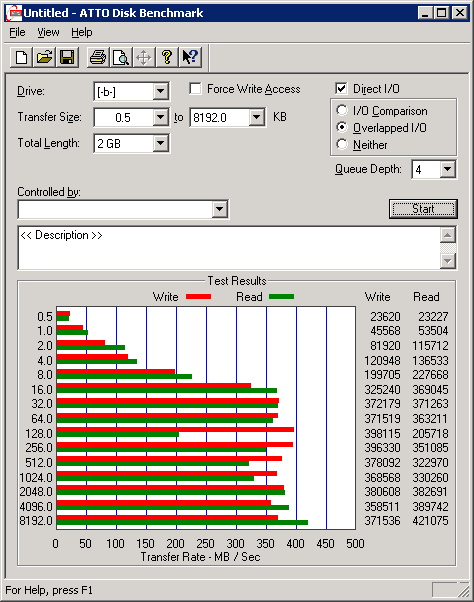Print results using the printer icon
474x602 pixels.
click(98, 58)
